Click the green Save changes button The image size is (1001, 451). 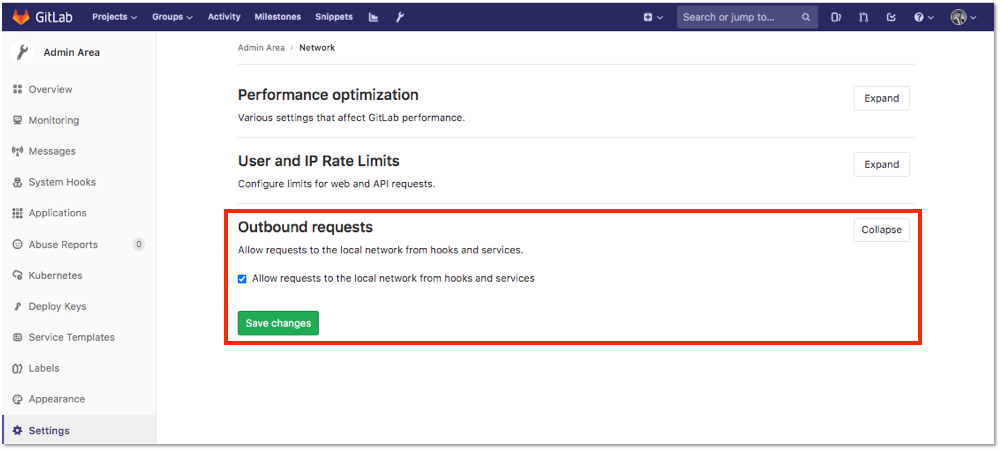(278, 323)
